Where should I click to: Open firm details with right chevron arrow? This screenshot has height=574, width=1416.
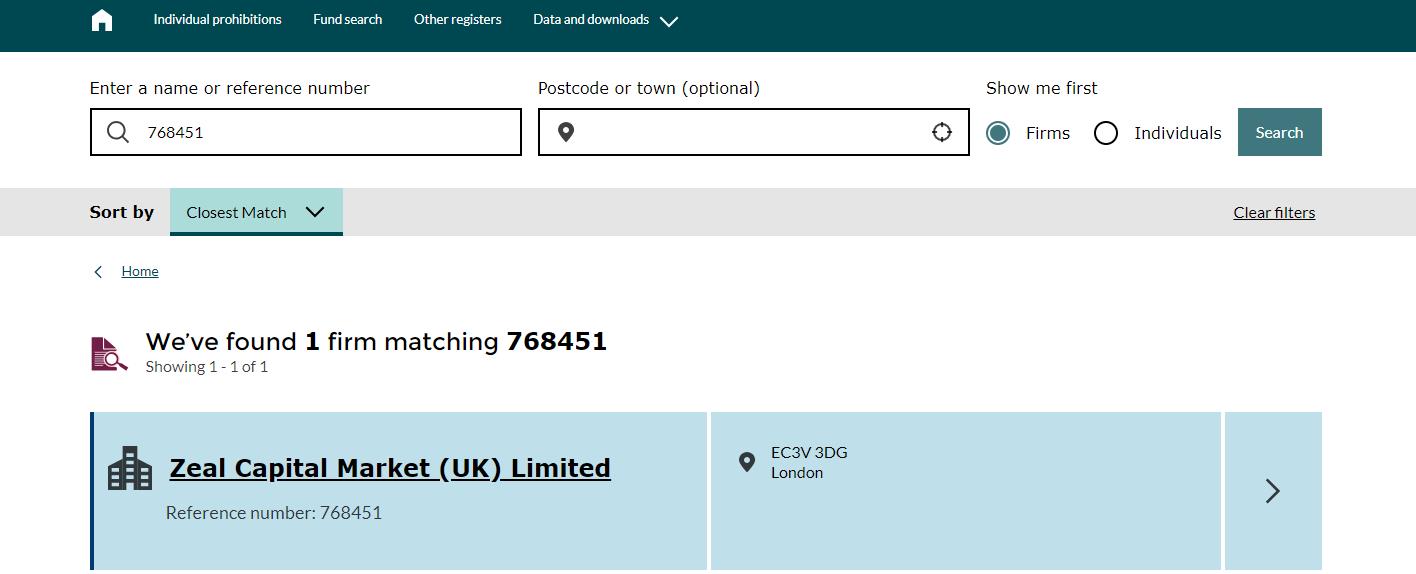[x=1273, y=491]
